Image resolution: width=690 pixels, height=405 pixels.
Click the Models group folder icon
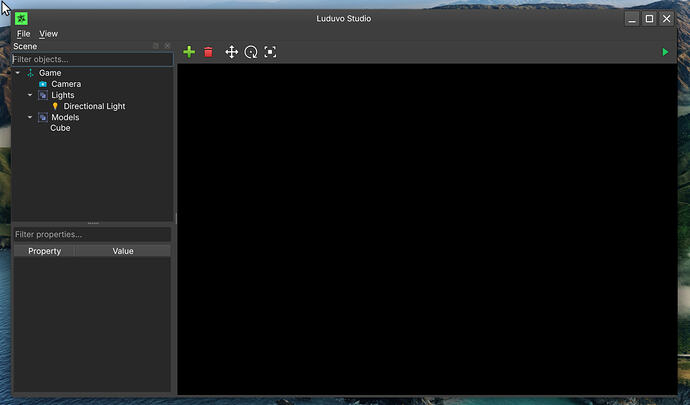coord(43,117)
